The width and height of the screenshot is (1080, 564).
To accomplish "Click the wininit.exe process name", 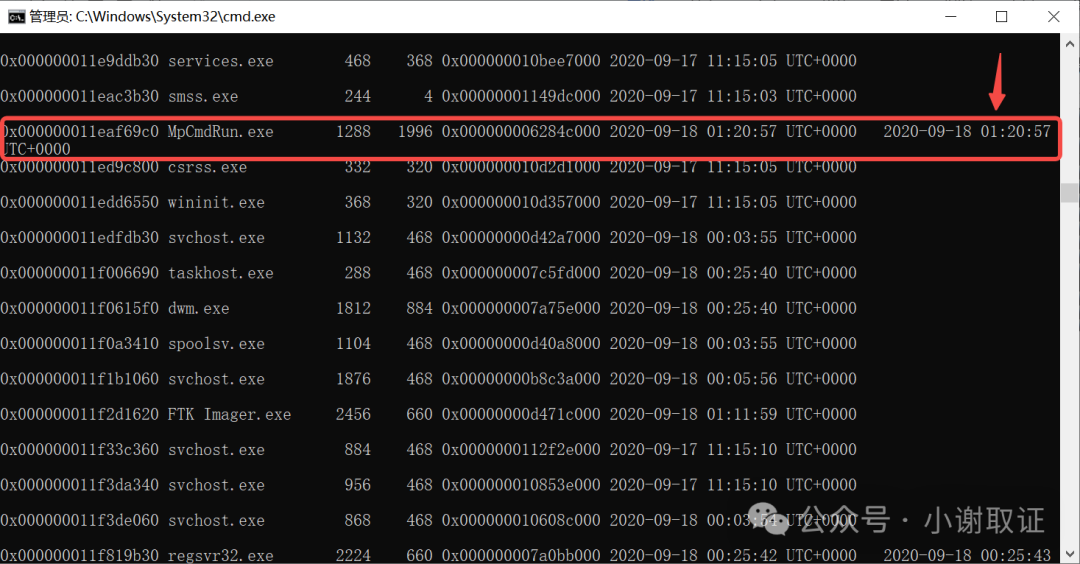I will click(x=216, y=202).
